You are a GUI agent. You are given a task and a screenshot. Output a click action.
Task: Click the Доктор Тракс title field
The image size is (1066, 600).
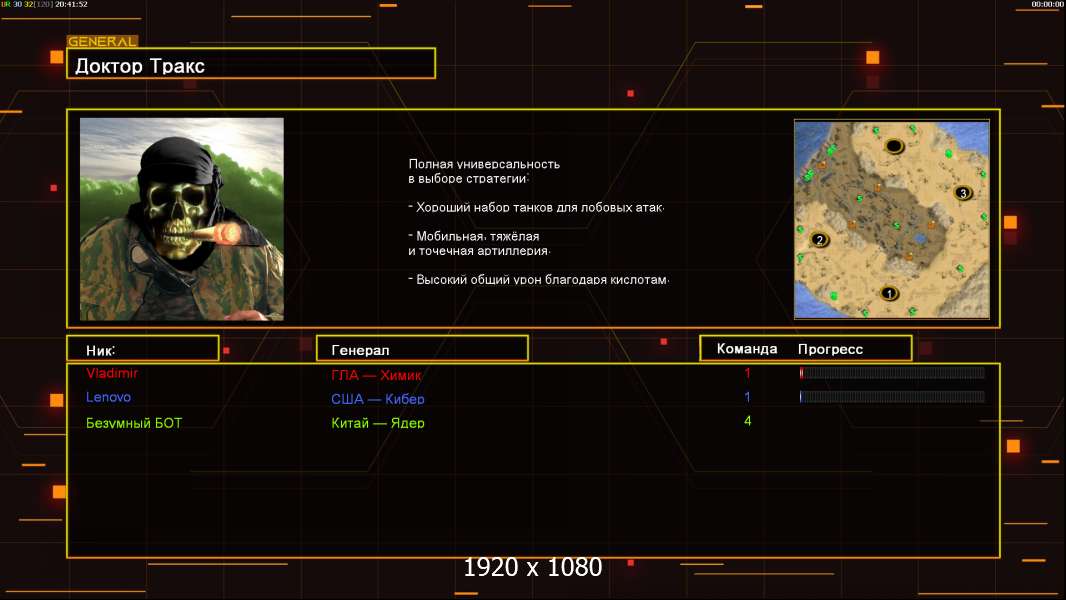251,64
